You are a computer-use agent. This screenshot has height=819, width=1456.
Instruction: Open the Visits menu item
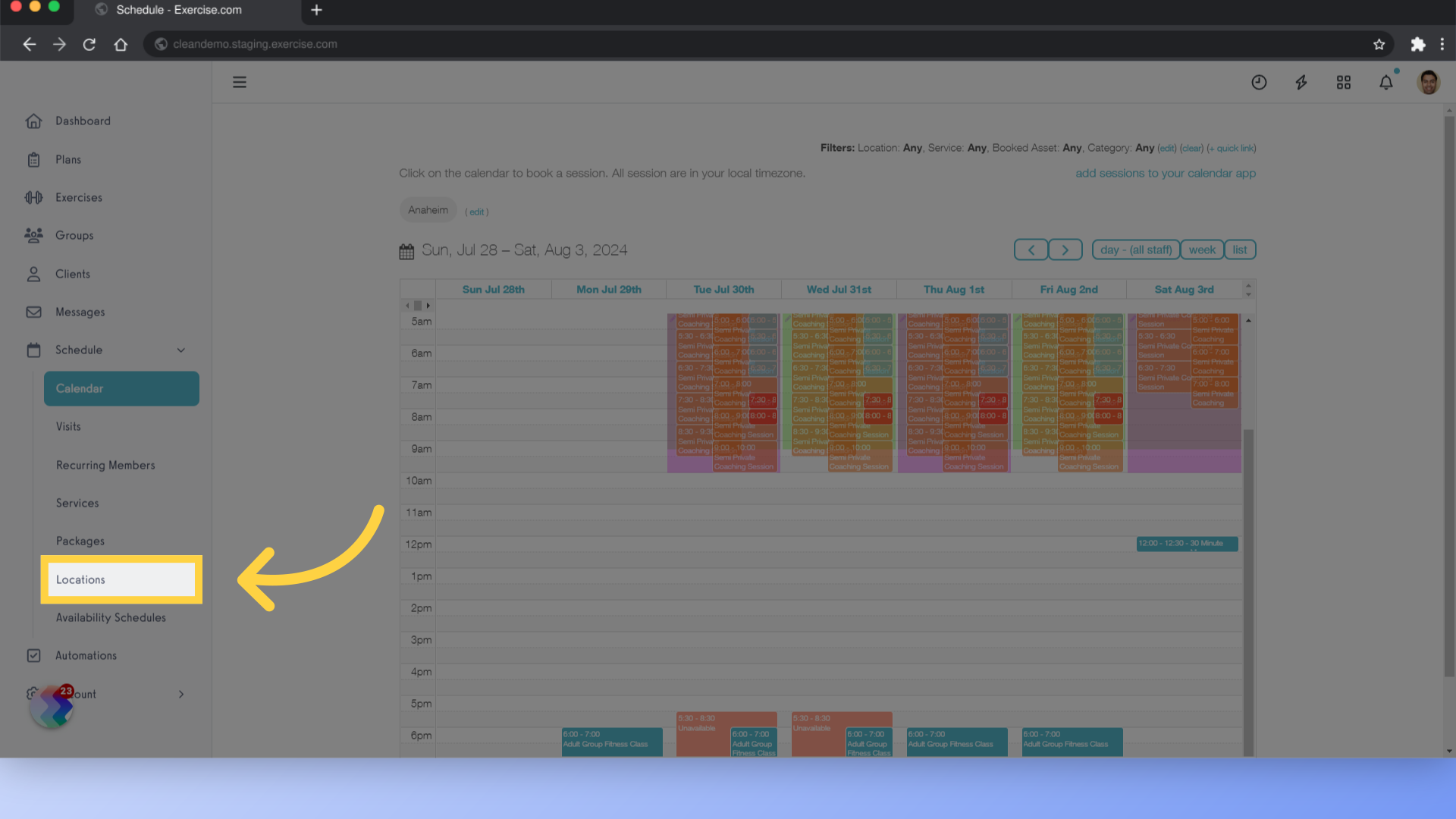pyautogui.click(x=68, y=427)
